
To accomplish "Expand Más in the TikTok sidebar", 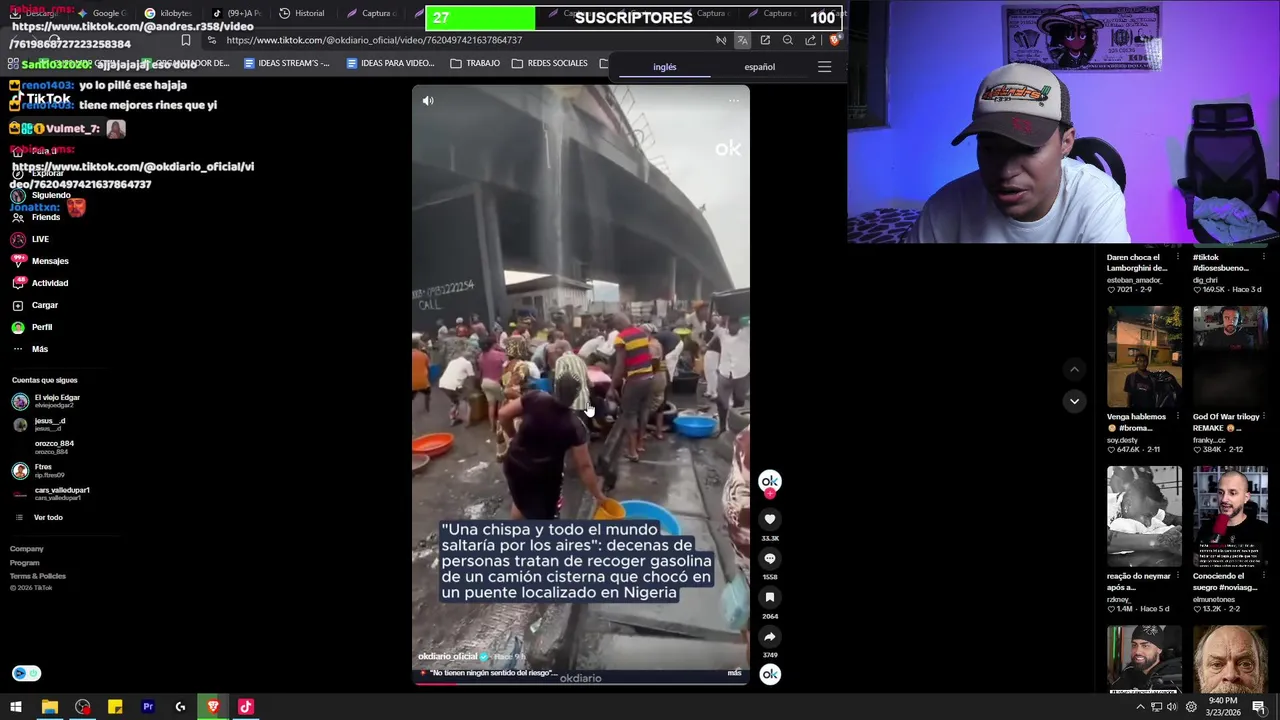I will (30, 349).
